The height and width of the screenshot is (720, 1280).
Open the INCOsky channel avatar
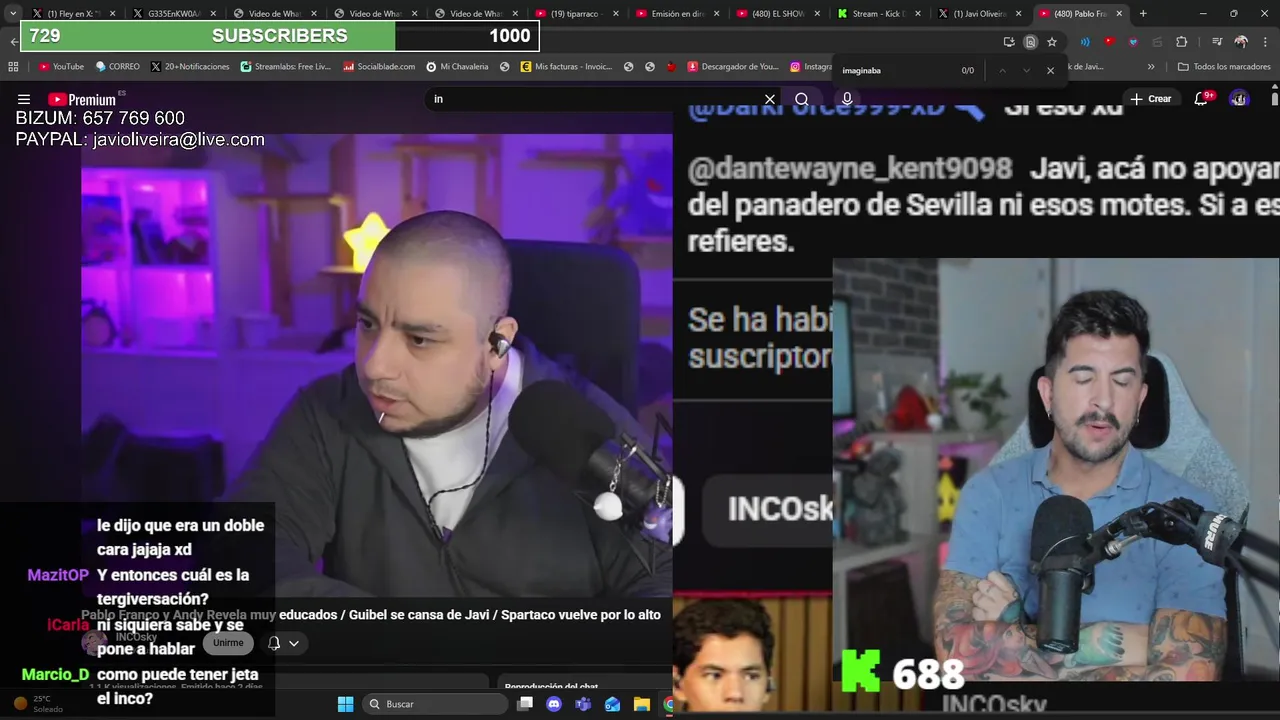coord(95,643)
